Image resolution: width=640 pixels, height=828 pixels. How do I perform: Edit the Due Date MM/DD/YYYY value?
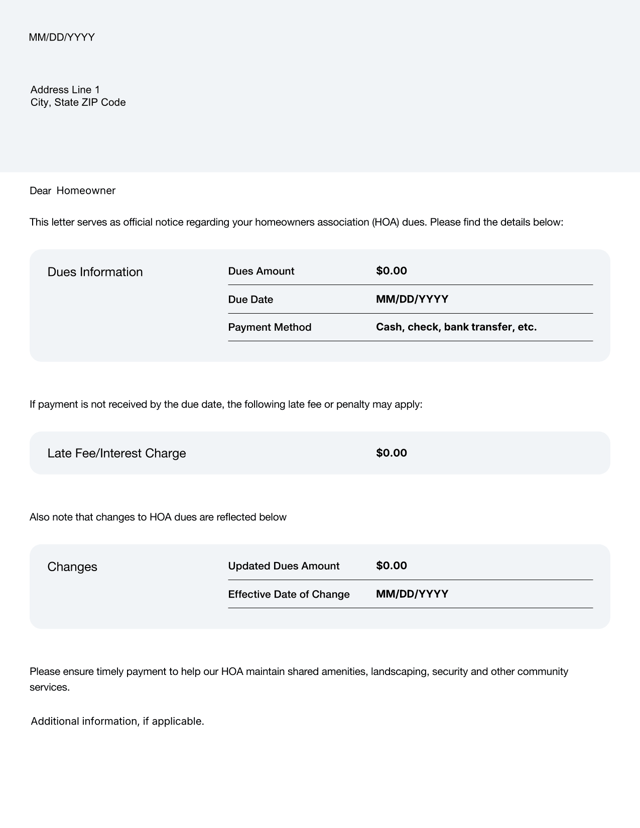412,299
